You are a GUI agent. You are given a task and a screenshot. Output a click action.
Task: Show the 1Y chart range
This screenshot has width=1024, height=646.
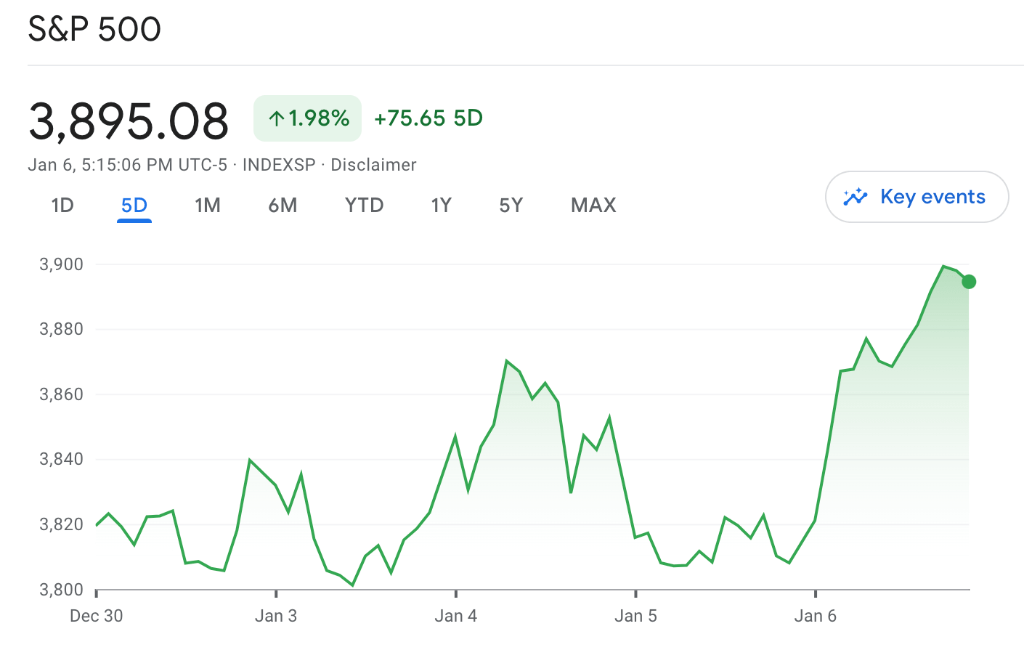point(441,205)
